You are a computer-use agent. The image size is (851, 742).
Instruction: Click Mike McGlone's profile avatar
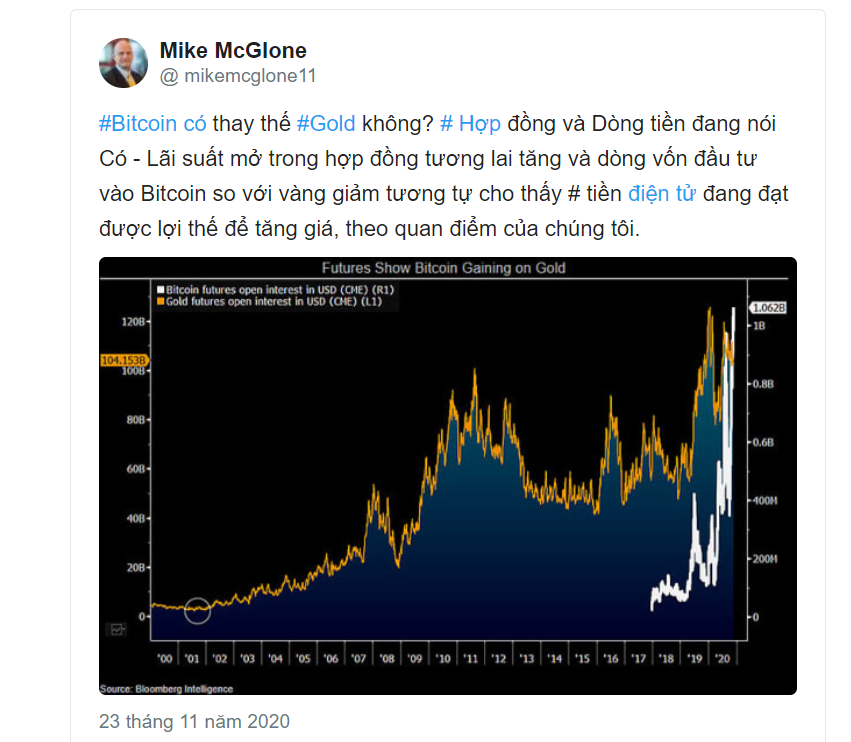123,63
